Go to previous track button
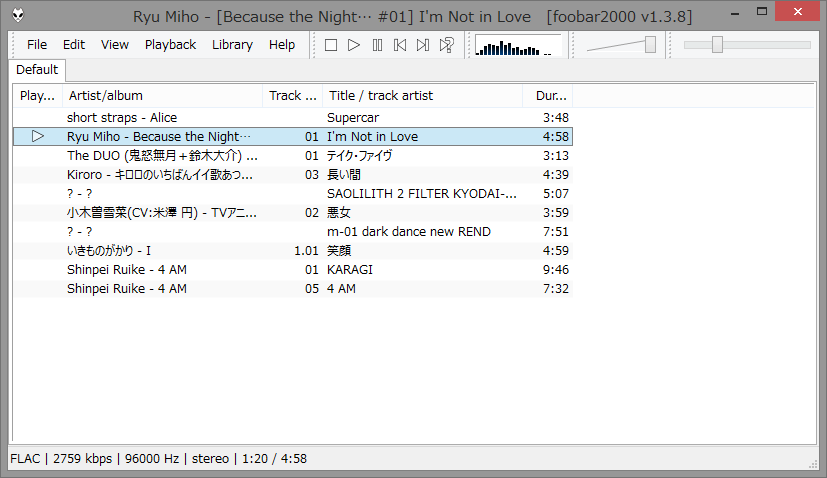This screenshot has width=827, height=478. 400,45
